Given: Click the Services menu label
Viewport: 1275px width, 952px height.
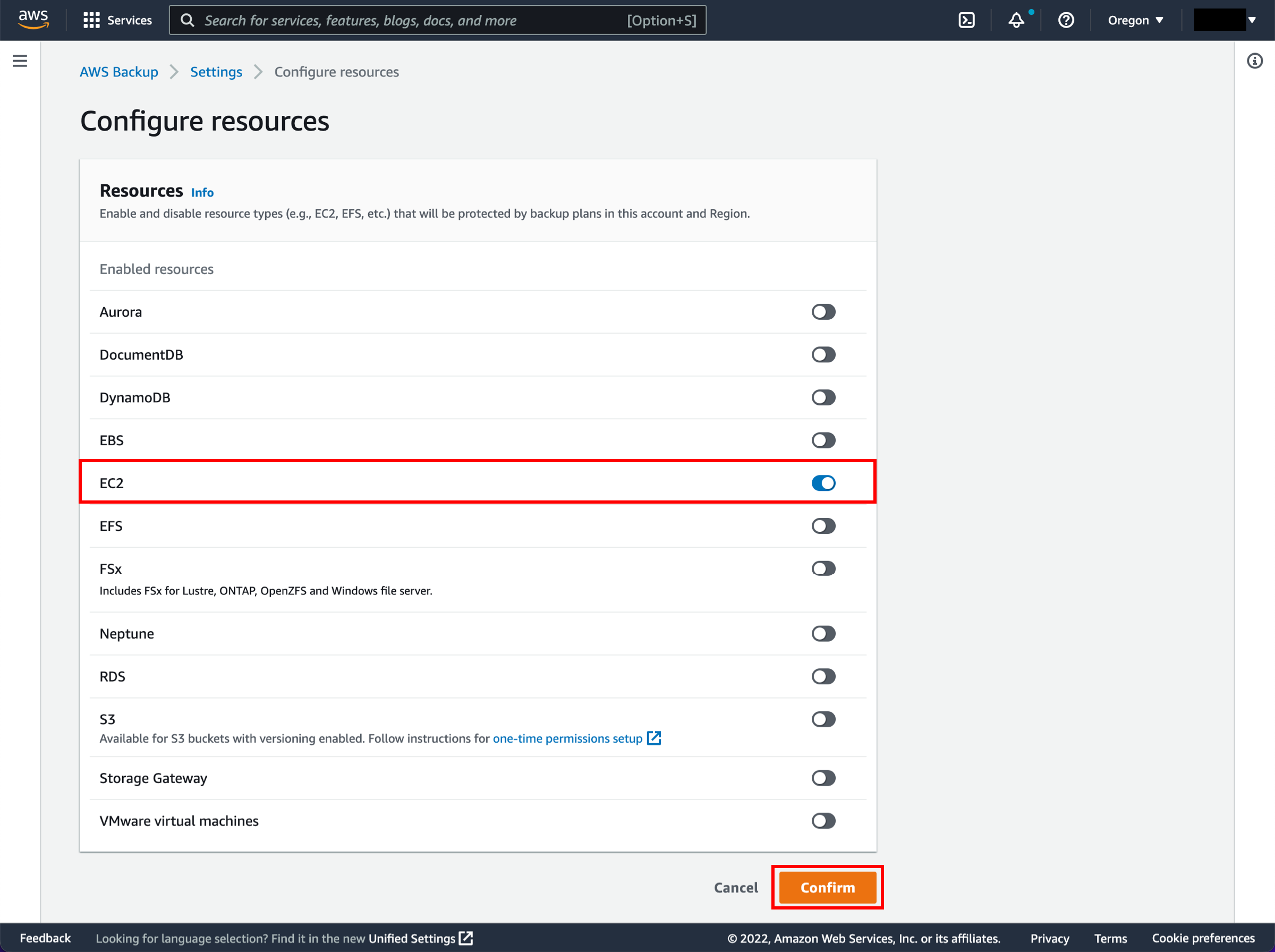Looking at the screenshot, I should click(130, 20).
